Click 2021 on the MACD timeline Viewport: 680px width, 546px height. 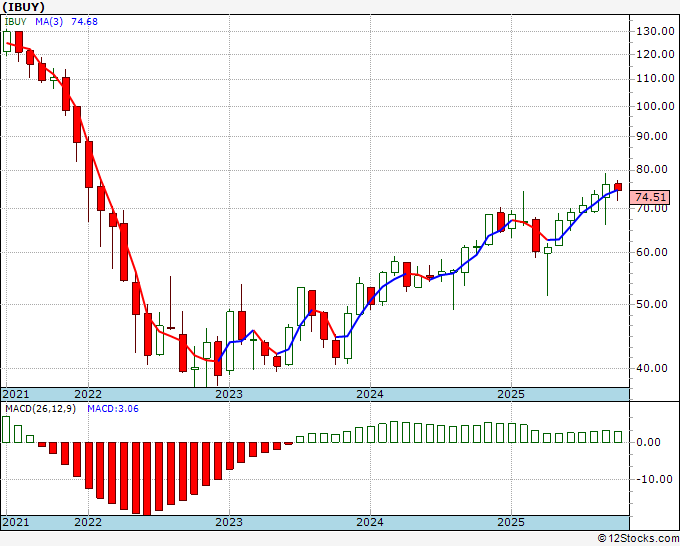pos(16,522)
